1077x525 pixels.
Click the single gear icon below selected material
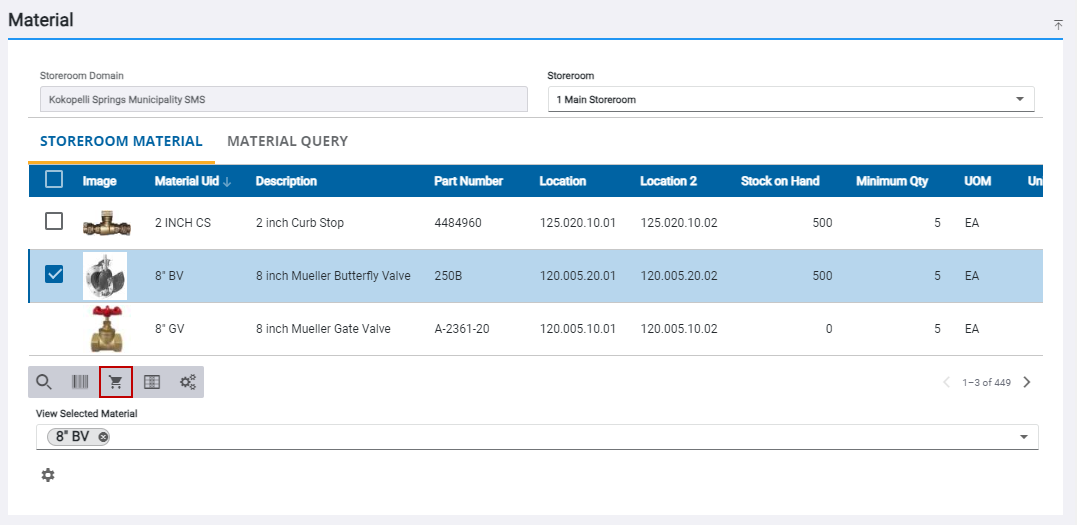tap(48, 475)
